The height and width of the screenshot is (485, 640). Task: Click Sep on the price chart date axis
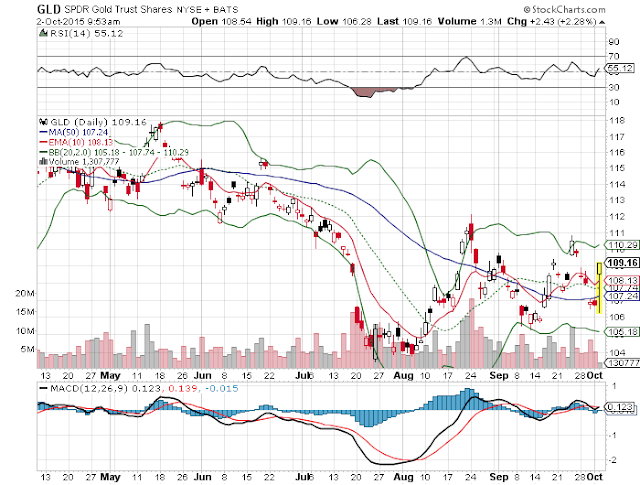tap(498, 376)
